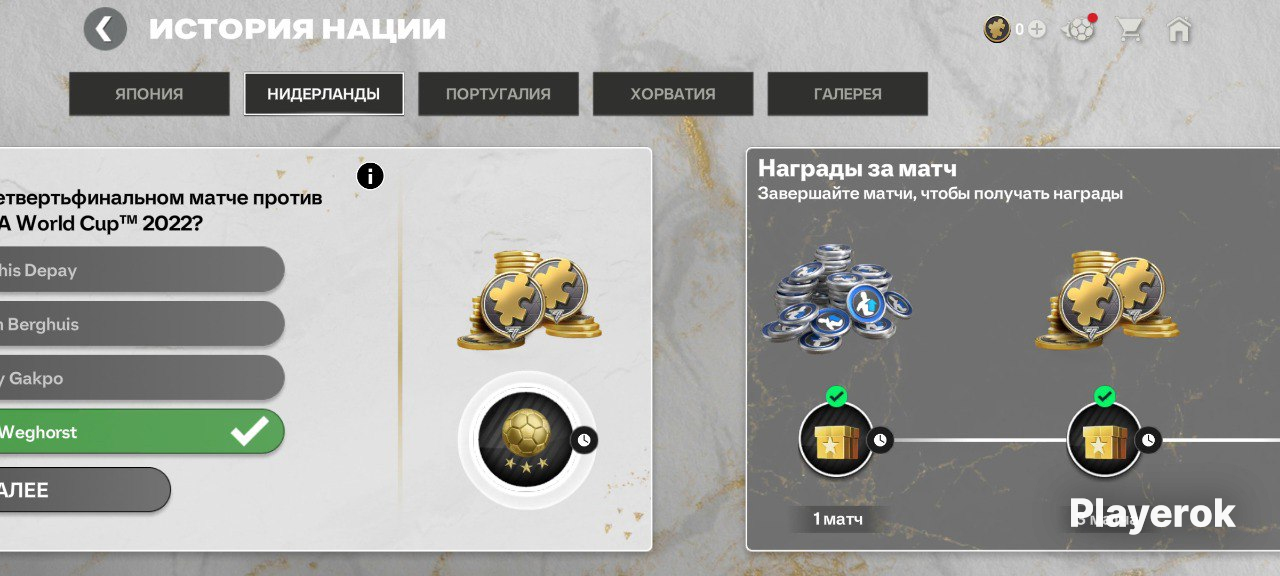Screen dimensions: 1280x576
Task: Click the clock icon beside golden ball badge
Action: point(585,439)
